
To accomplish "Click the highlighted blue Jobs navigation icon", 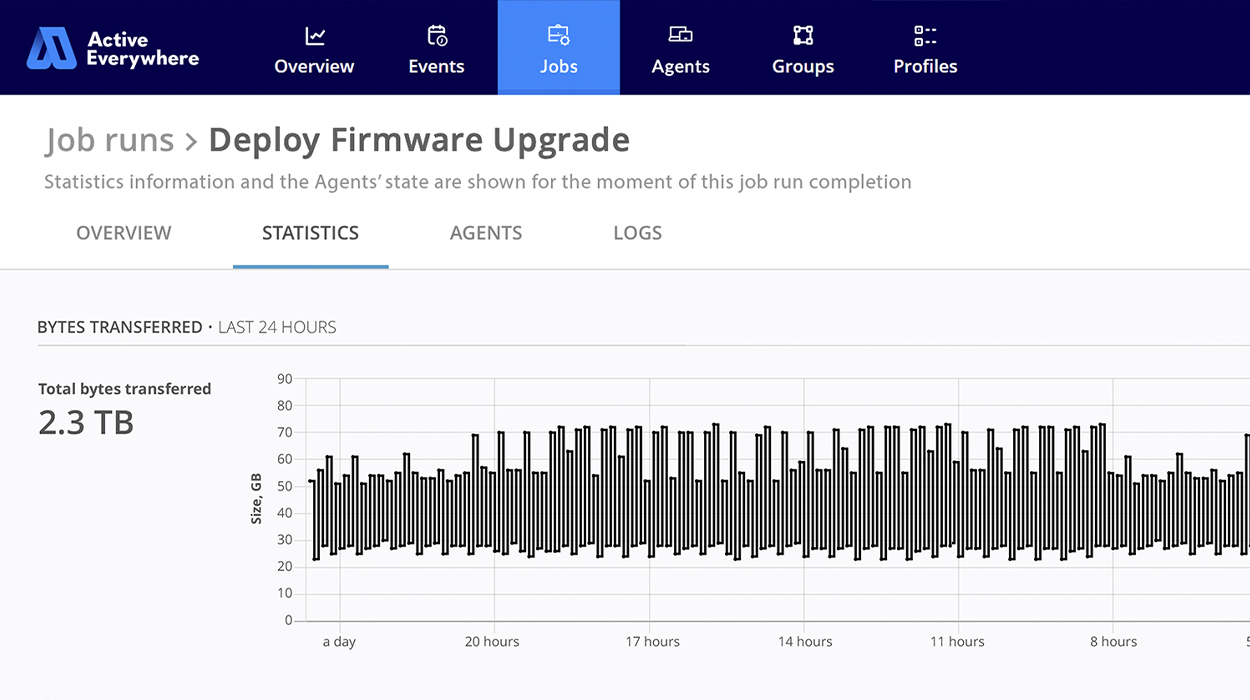I will [x=558, y=34].
